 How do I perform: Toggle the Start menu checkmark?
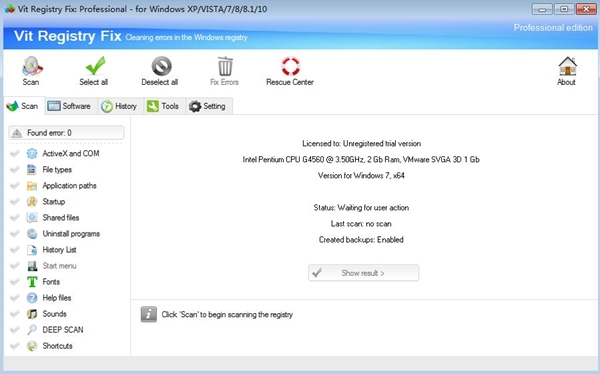click(15, 266)
